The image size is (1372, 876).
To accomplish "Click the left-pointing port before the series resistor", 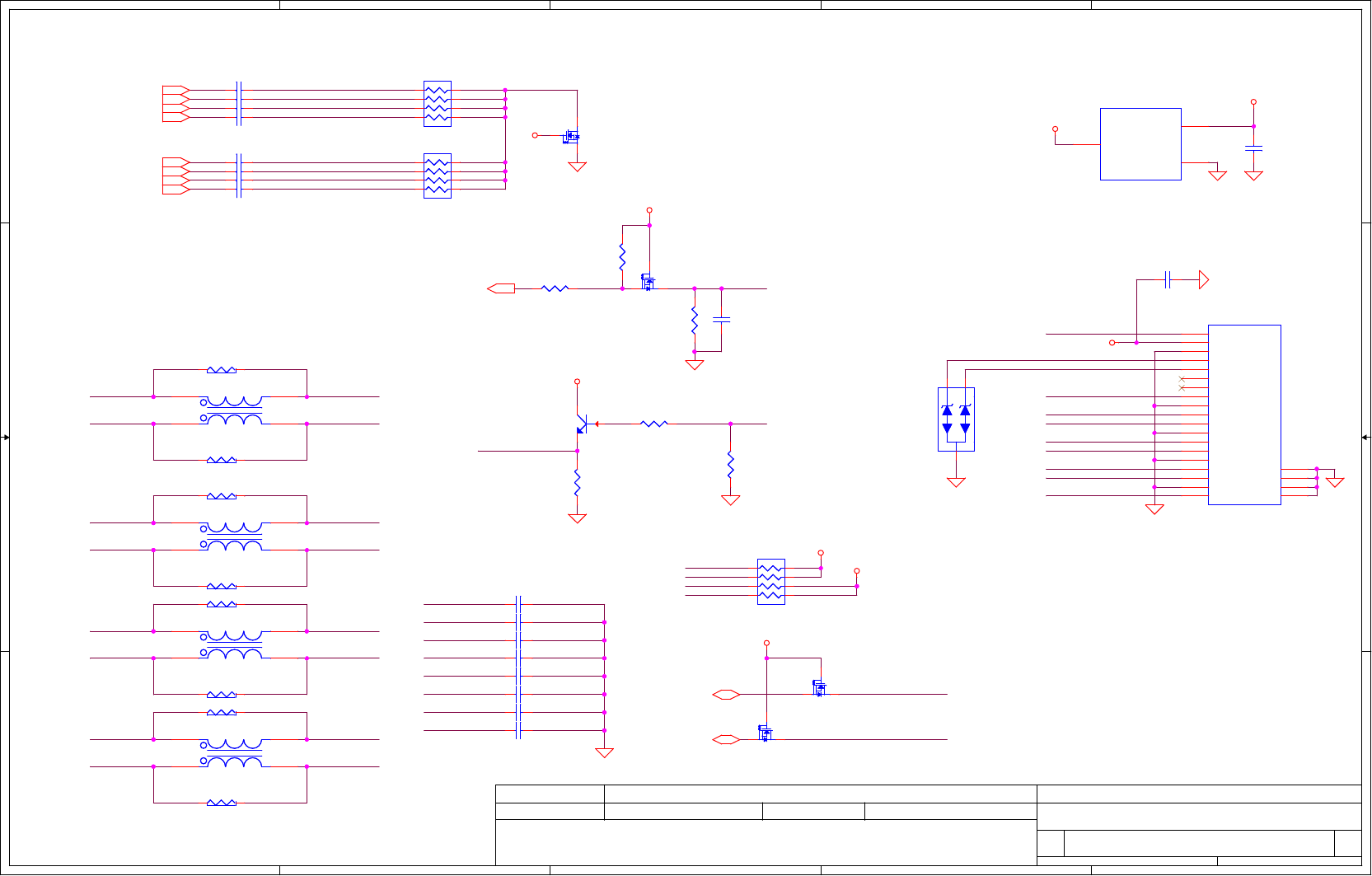I will 501,288.
